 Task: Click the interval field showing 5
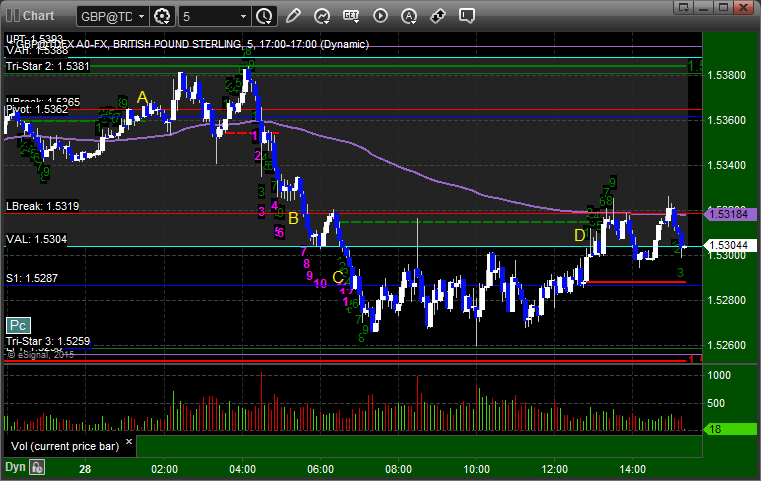pos(209,17)
